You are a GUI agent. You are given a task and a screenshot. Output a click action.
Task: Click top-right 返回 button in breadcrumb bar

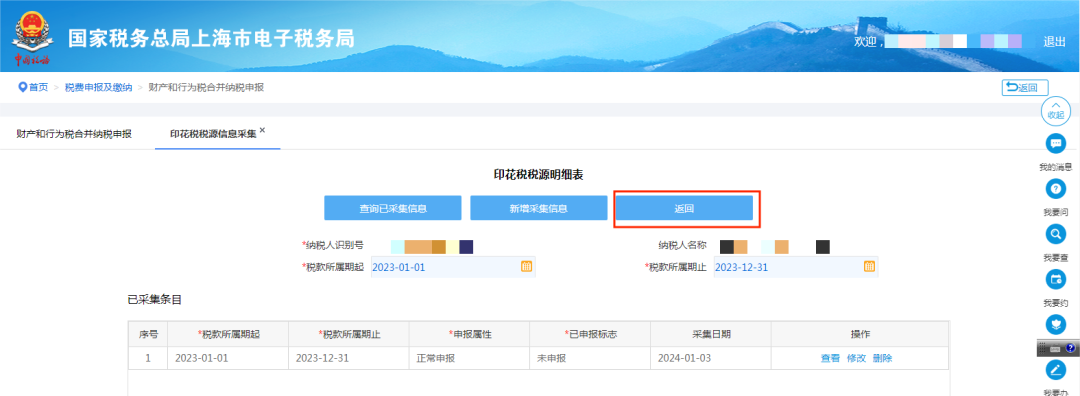click(x=1025, y=87)
